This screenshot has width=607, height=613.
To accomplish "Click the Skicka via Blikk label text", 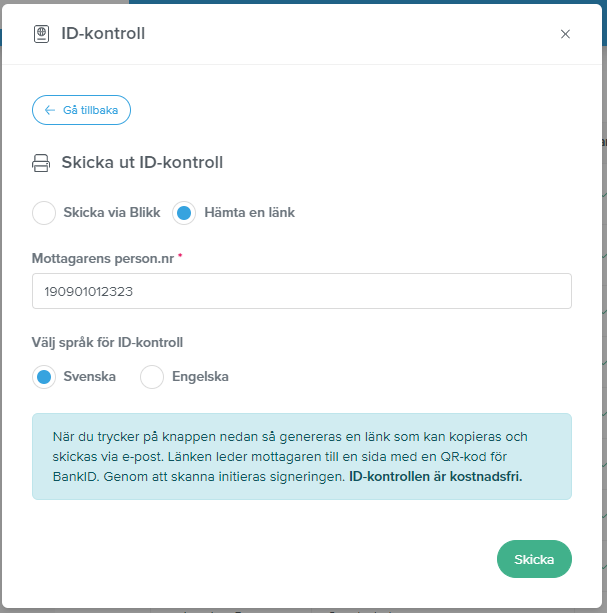I will (x=112, y=213).
